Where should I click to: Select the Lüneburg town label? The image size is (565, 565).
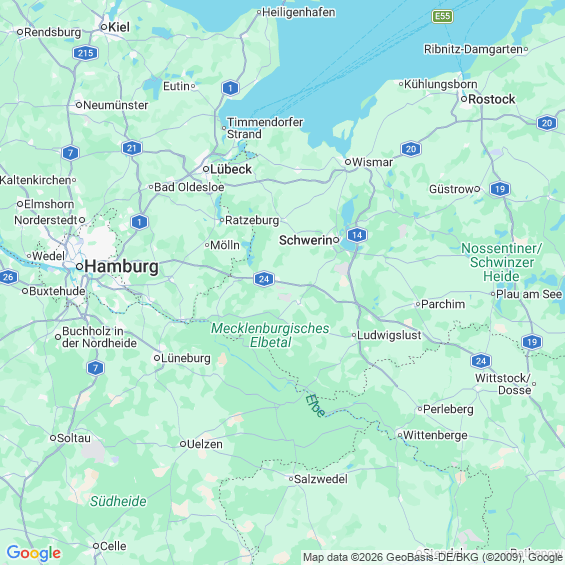tap(186, 358)
